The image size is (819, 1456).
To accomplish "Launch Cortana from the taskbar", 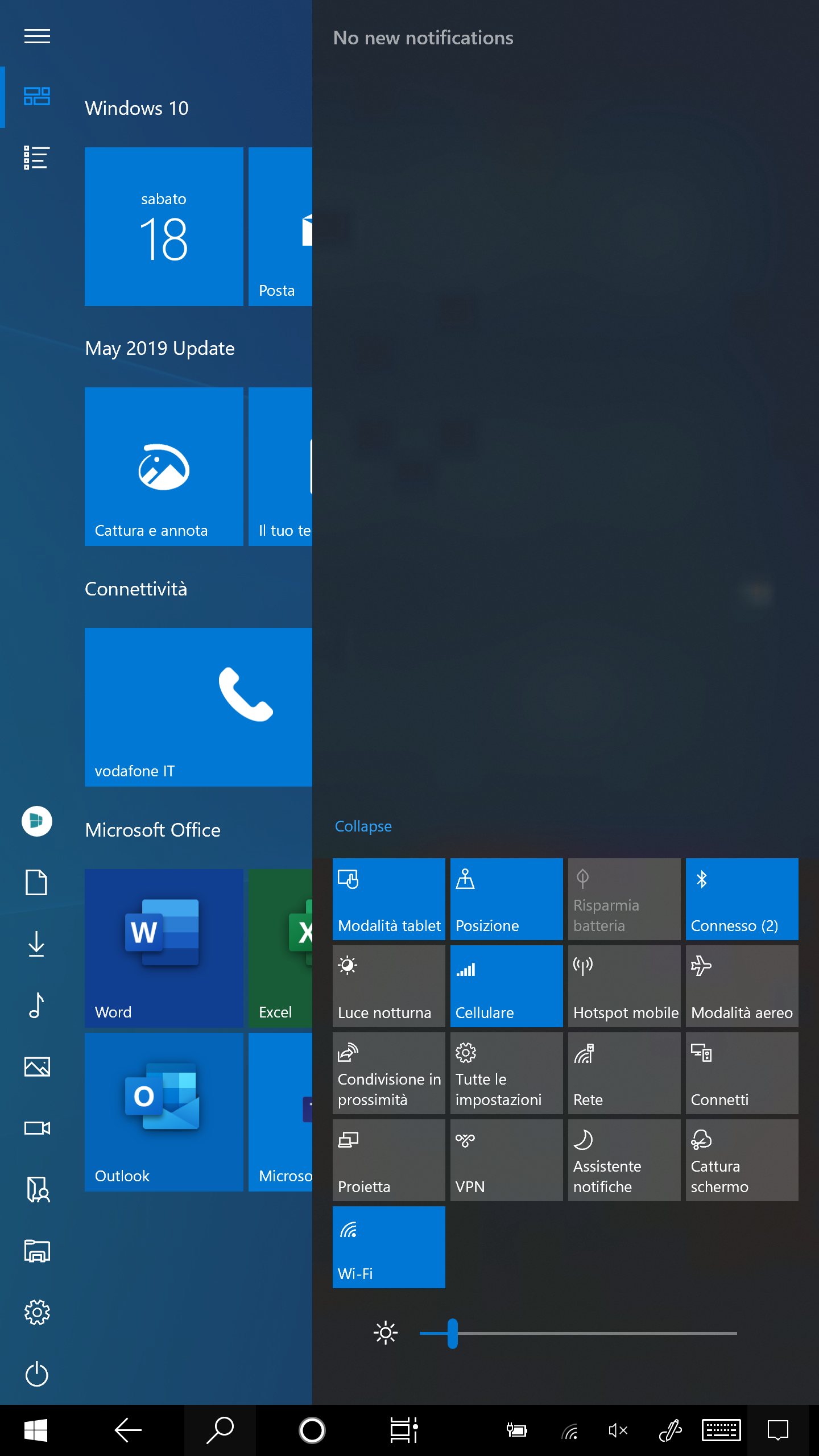I will tap(312, 1430).
